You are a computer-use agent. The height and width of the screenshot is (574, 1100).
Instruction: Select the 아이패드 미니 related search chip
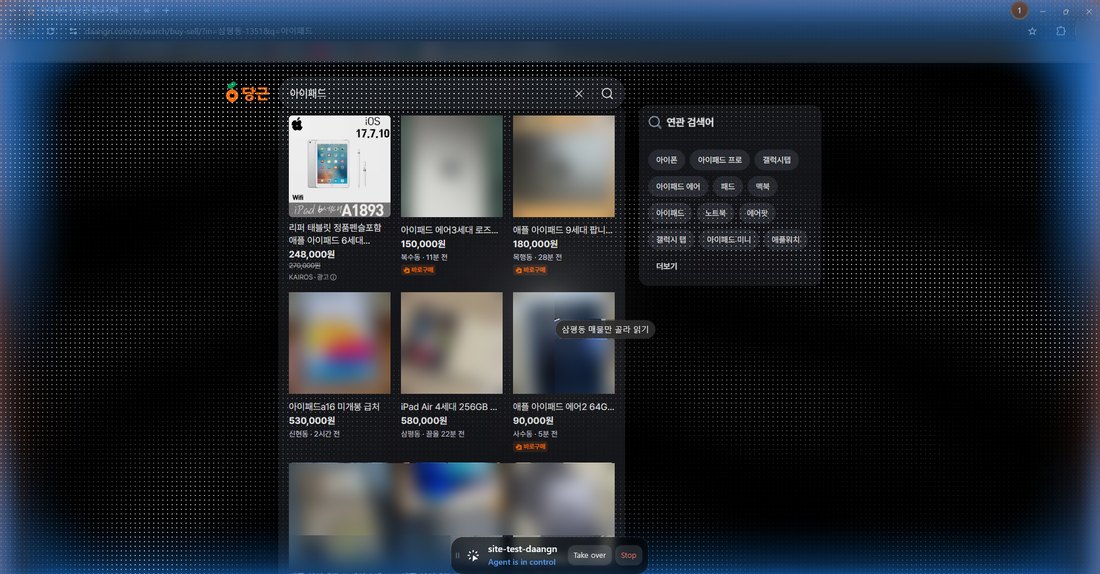pyautogui.click(x=728, y=240)
